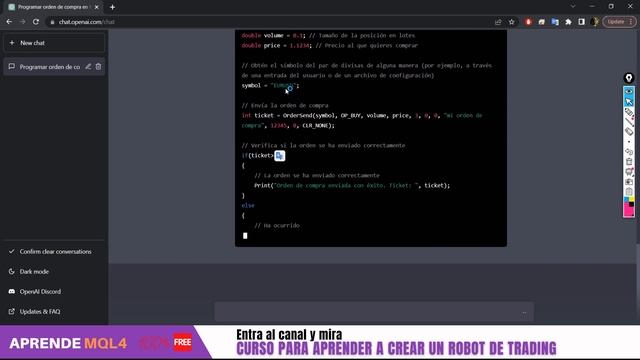Bookmark this page with the star icon
640x360 pixels.
click(x=511, y=22)
